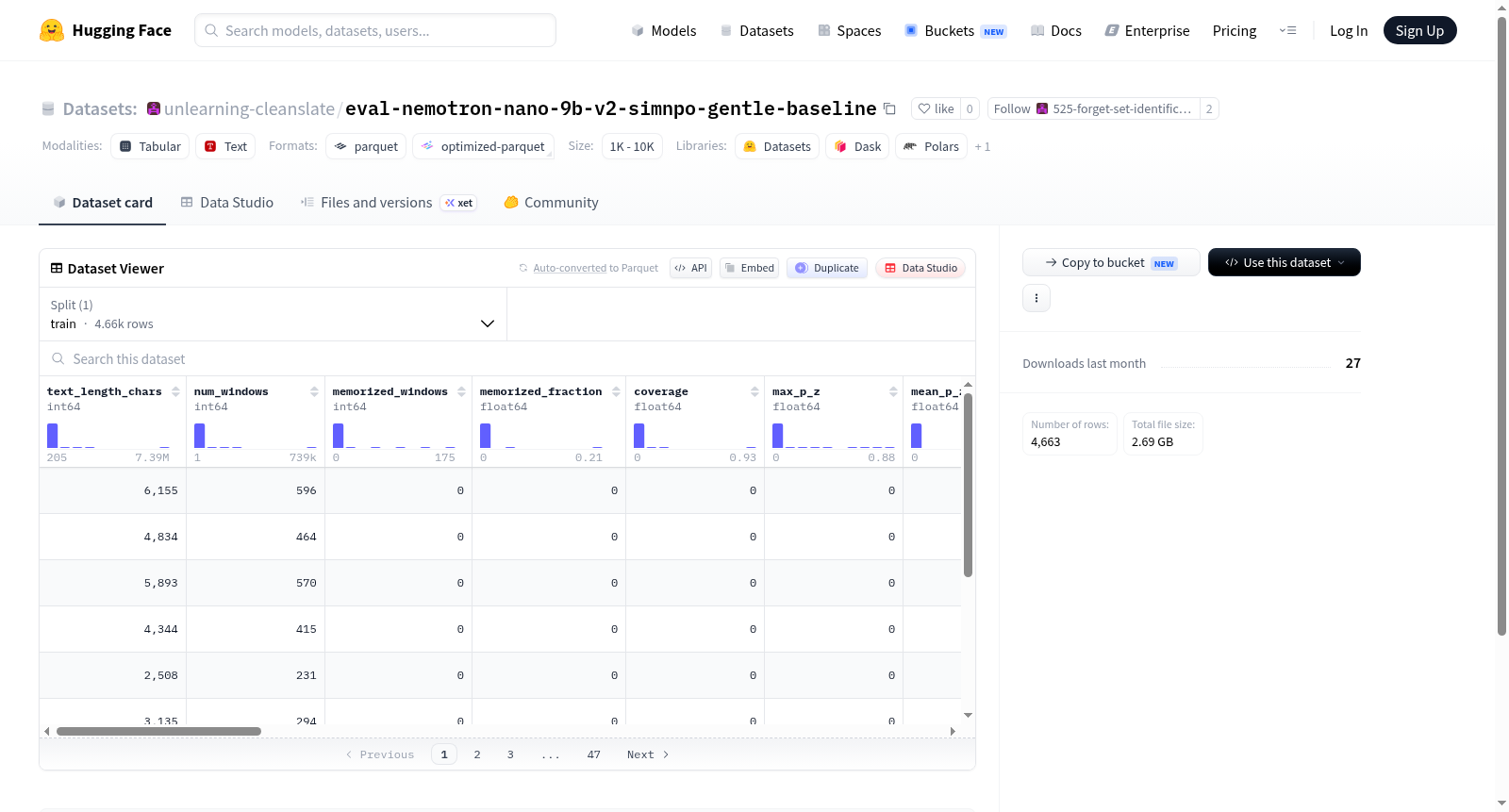Sort the coverage column

(x=754, y=391)
